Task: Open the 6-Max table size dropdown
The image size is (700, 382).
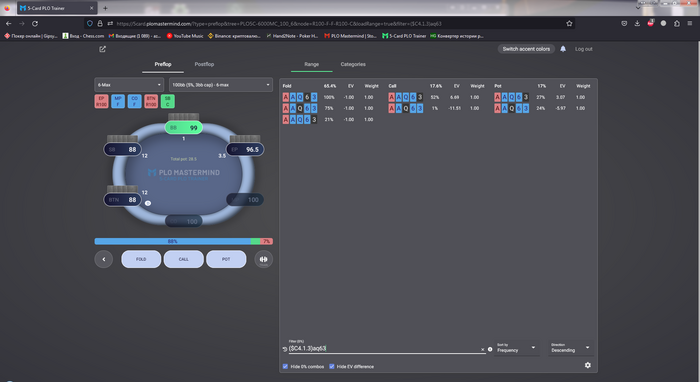Action: pos(129,85)
